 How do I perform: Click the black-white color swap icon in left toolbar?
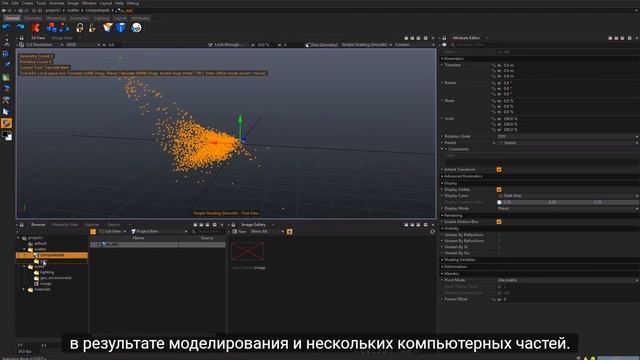7,136
